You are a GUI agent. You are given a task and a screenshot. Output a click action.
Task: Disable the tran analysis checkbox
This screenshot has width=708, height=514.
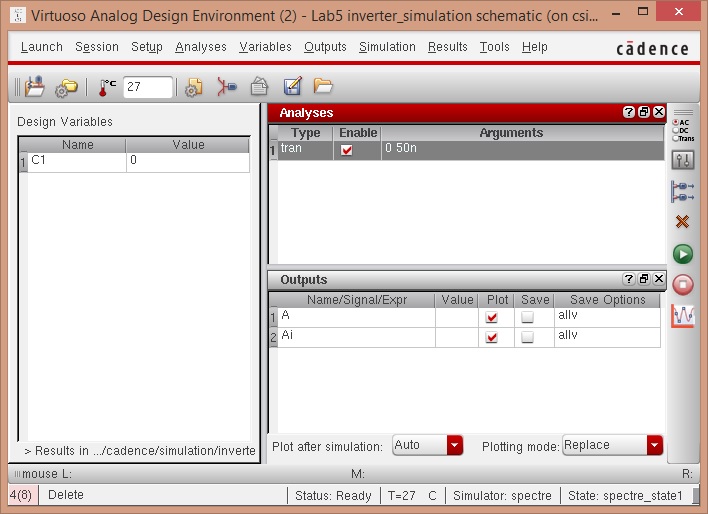347,150
